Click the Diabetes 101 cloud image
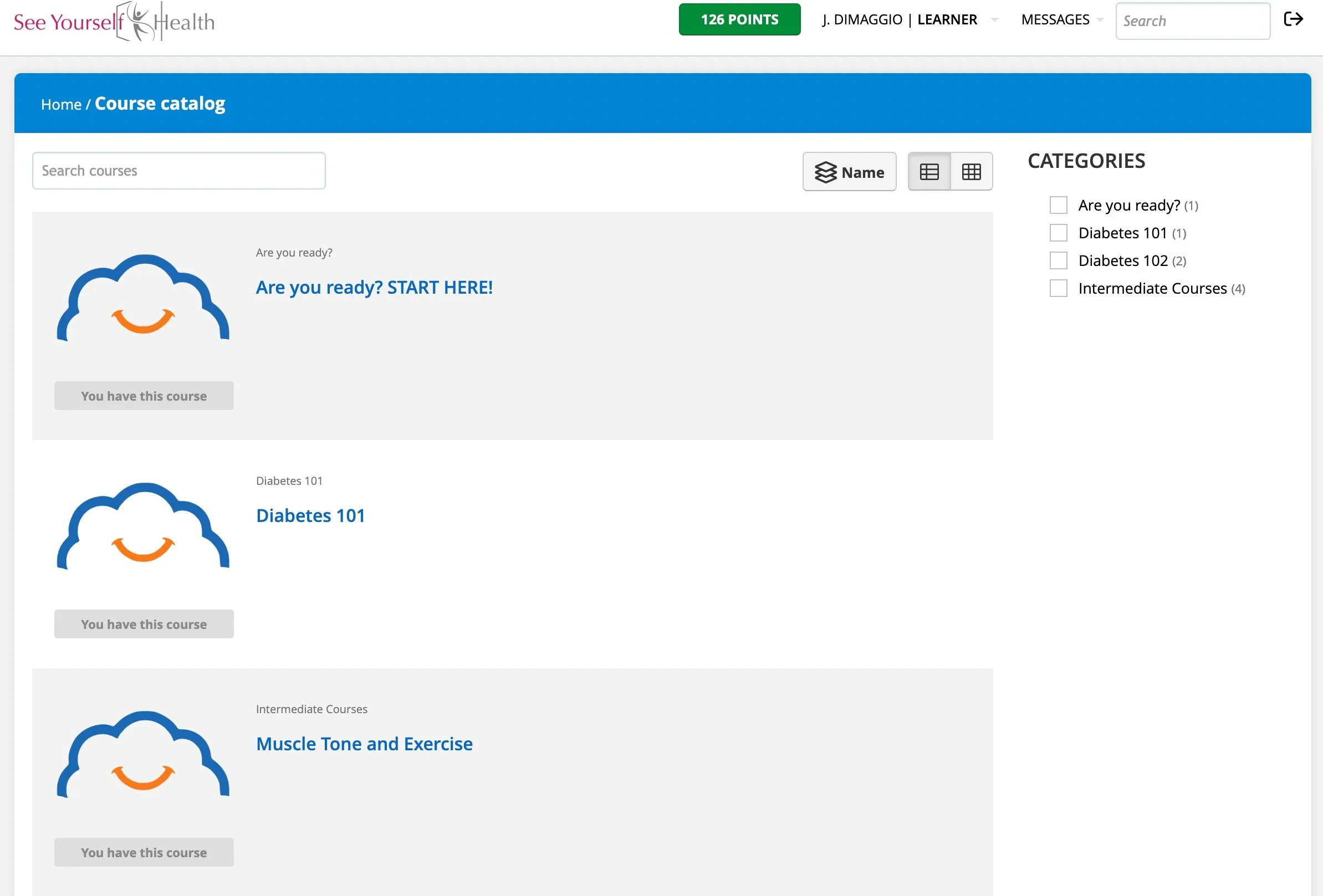The width and height of the screenshot is (1323, 896). point(144,526)
